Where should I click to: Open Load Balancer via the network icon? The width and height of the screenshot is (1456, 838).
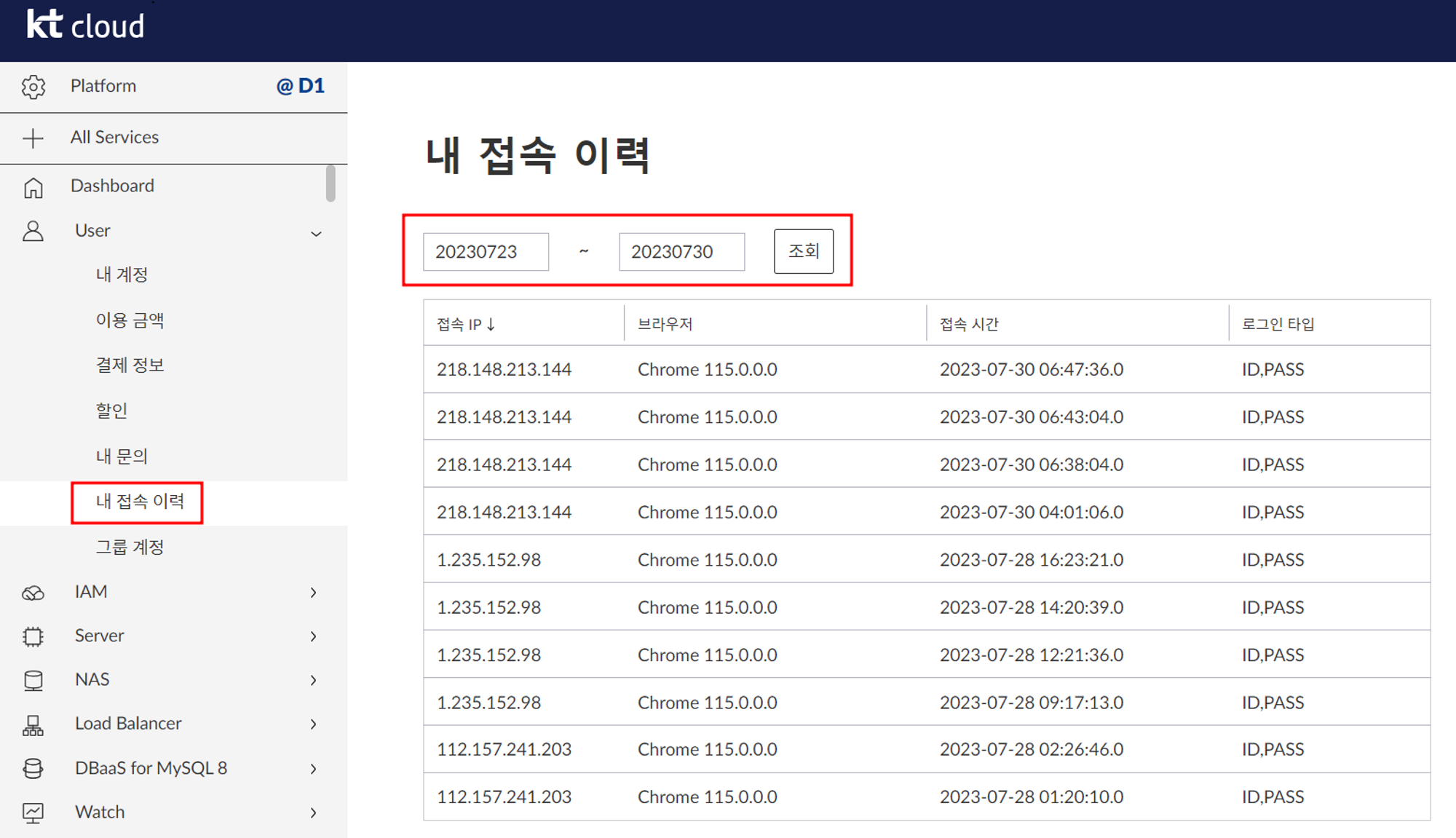point(33,724)
